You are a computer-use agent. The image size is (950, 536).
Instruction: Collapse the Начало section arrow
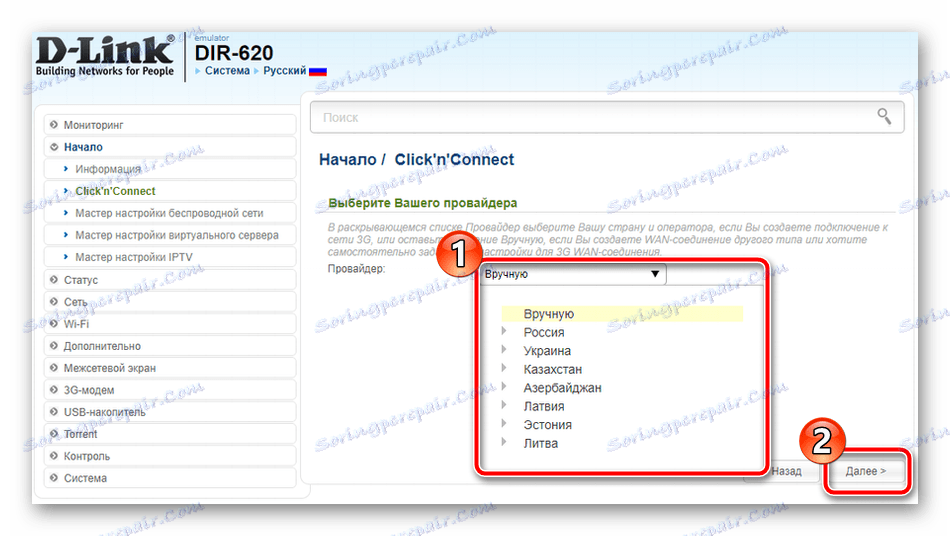click(54, 147)
